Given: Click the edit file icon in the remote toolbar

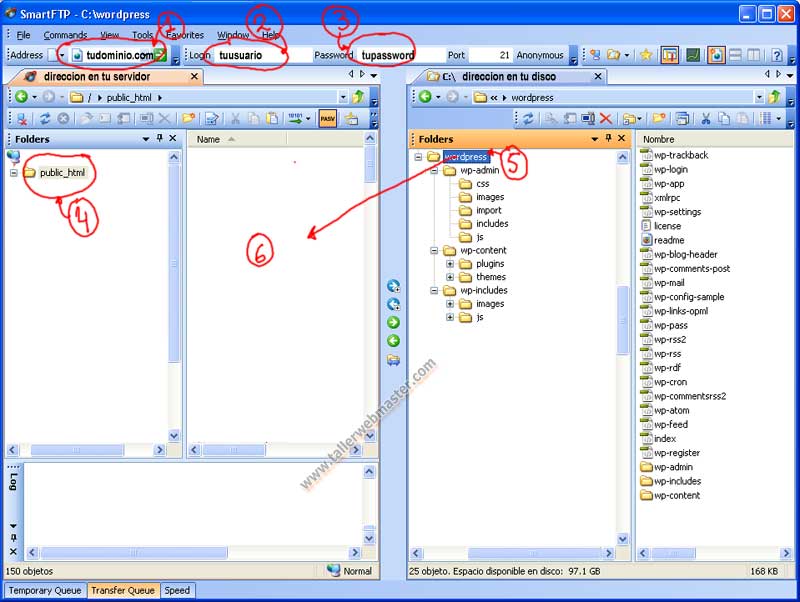Looking at the screenshot, I should (212, 119).
